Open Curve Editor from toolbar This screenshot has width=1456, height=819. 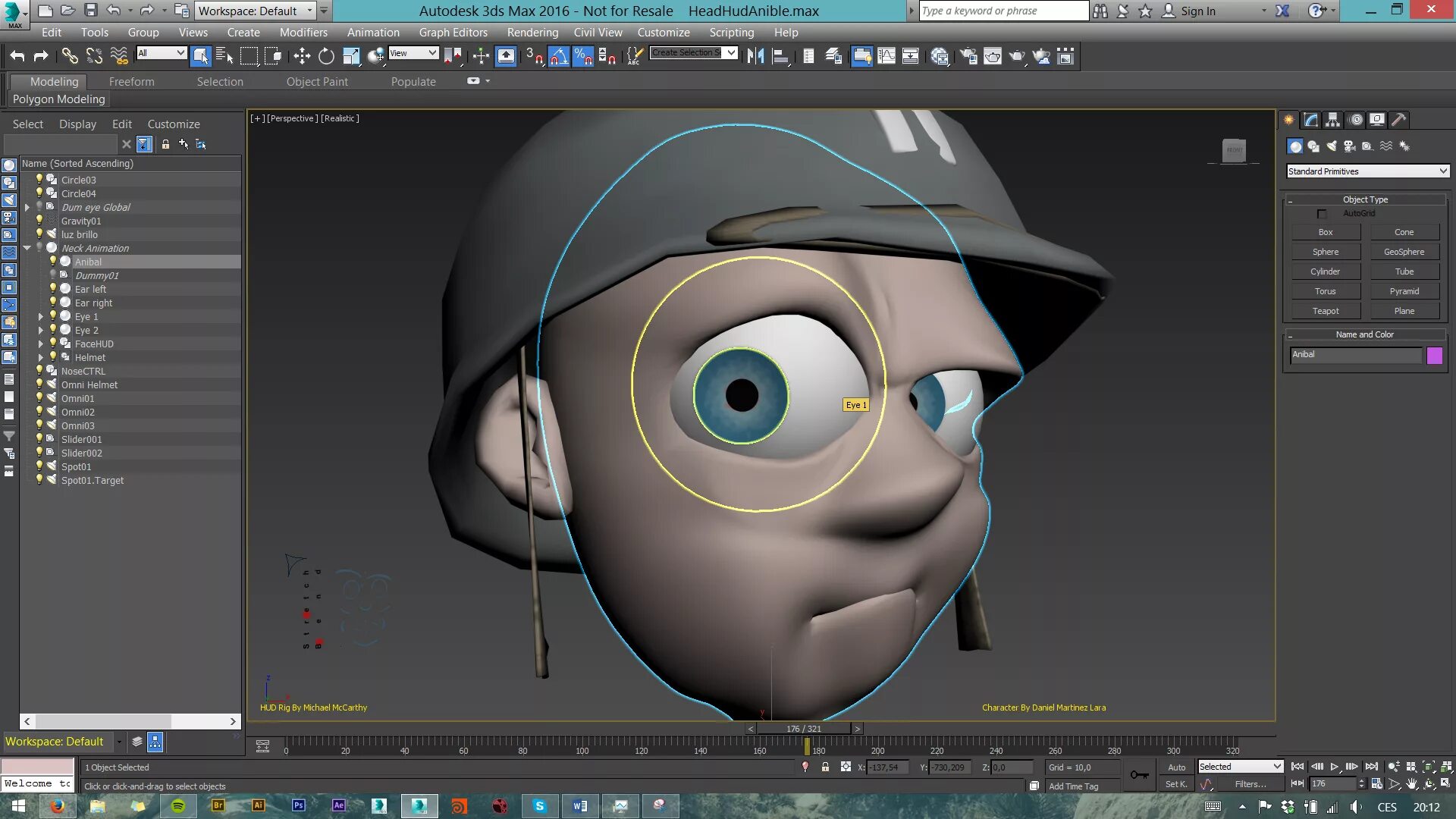pyautogui.click(x=886, y=56)
